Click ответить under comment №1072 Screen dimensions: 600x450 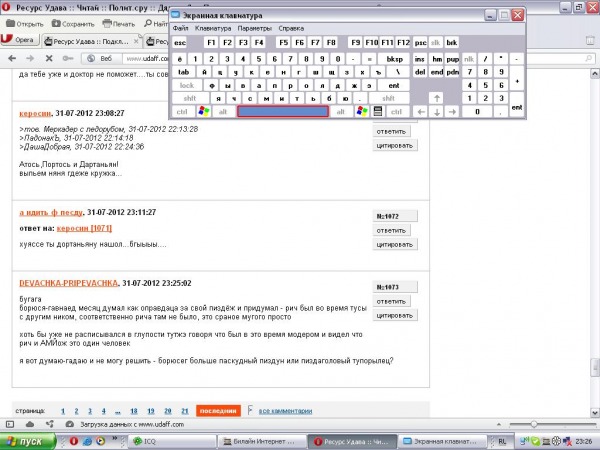coord(391,230)
